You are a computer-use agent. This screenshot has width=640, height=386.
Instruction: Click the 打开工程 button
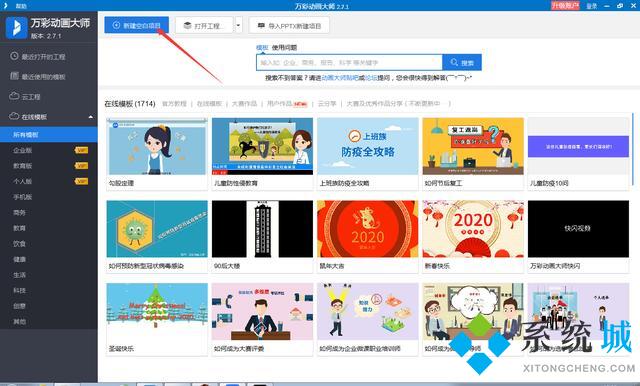pos(204,25)
